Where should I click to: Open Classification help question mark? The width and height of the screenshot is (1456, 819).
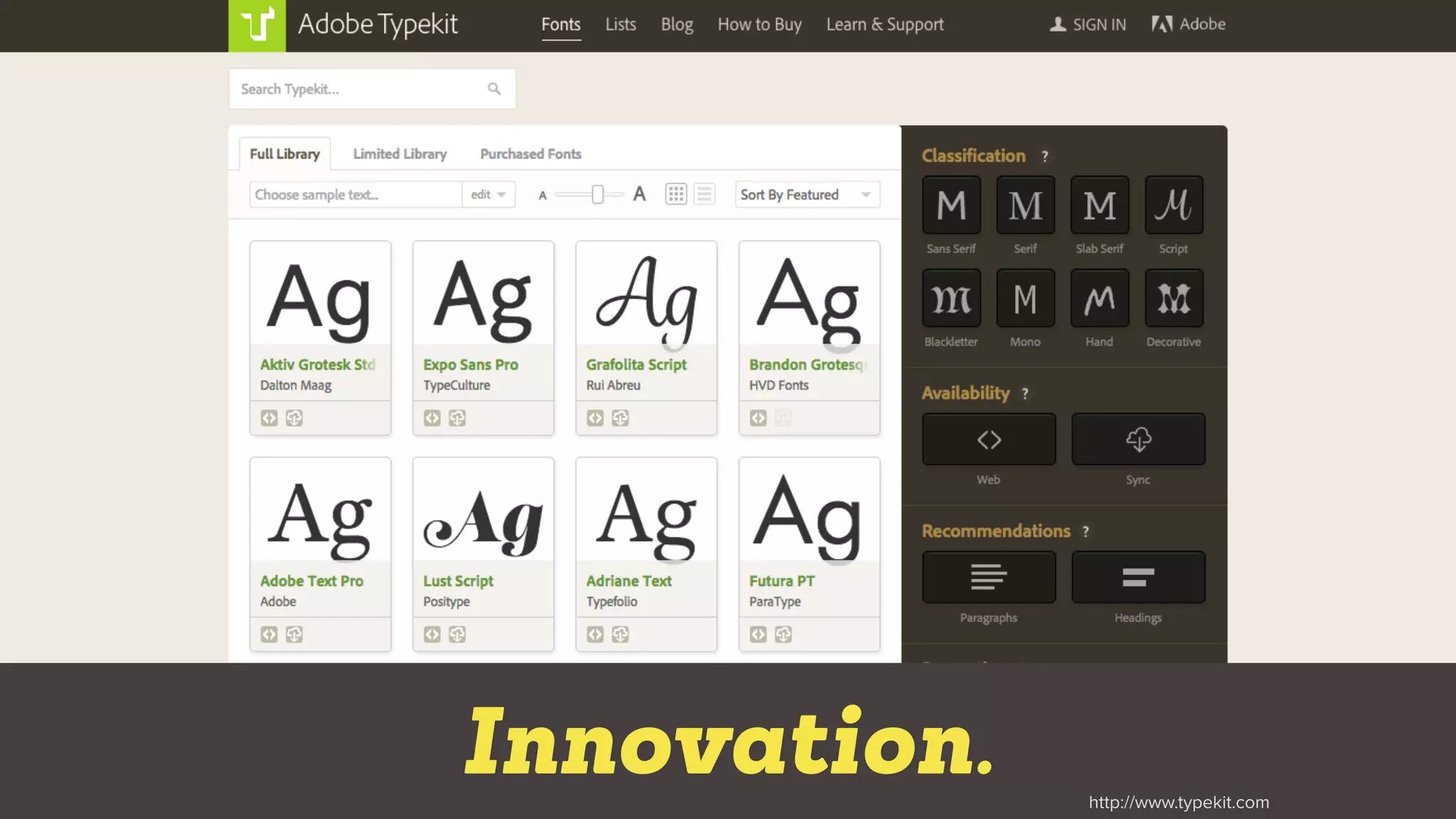click(x=1044, y=156)
